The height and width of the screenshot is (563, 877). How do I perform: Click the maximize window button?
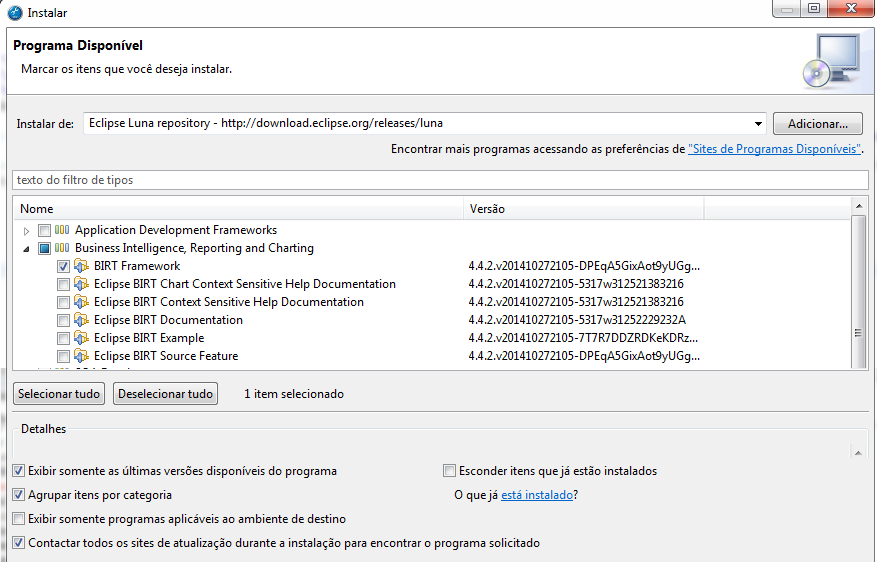[814, 8]
